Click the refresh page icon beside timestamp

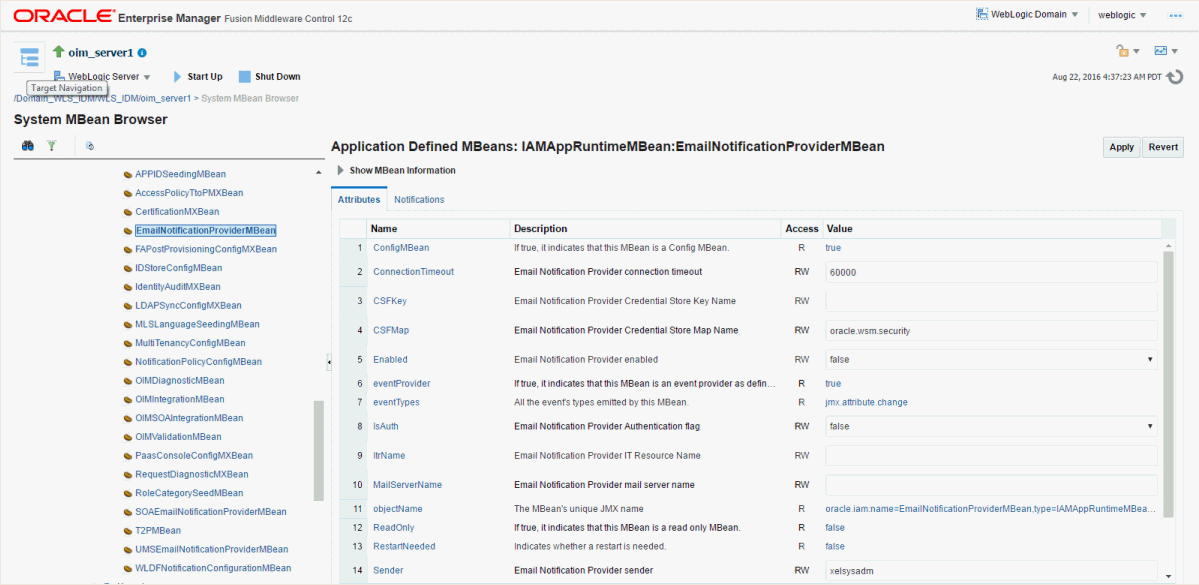(1175, 77)
